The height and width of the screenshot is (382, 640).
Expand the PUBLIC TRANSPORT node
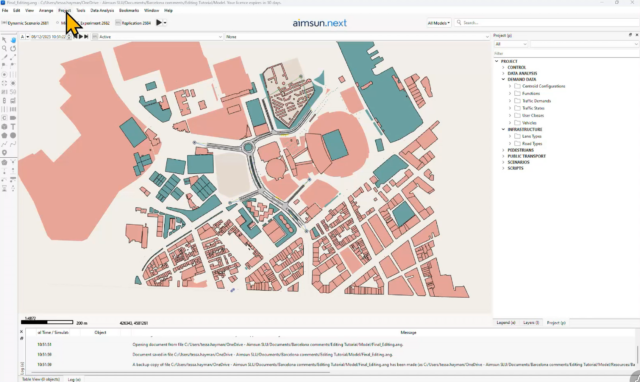(503, 156)
